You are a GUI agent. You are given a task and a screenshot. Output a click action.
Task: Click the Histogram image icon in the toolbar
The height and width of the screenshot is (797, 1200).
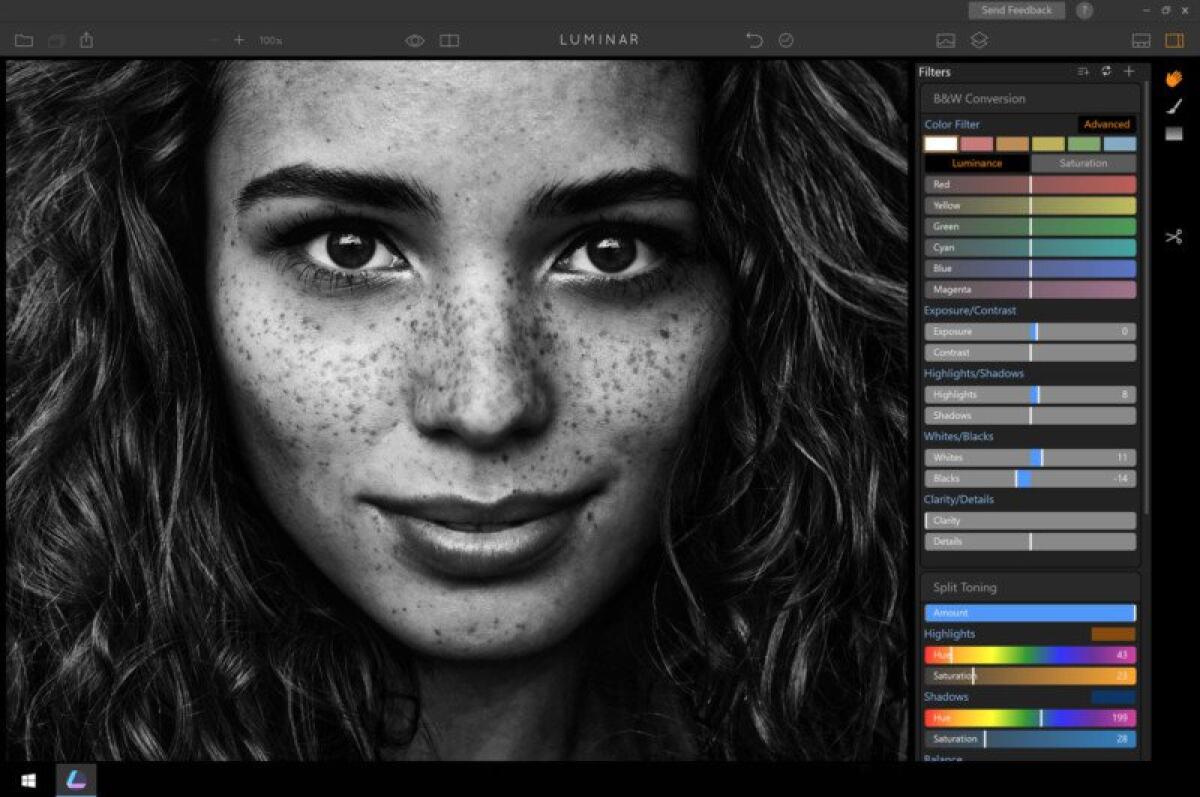pyautogui.click(x=945, y=40)
